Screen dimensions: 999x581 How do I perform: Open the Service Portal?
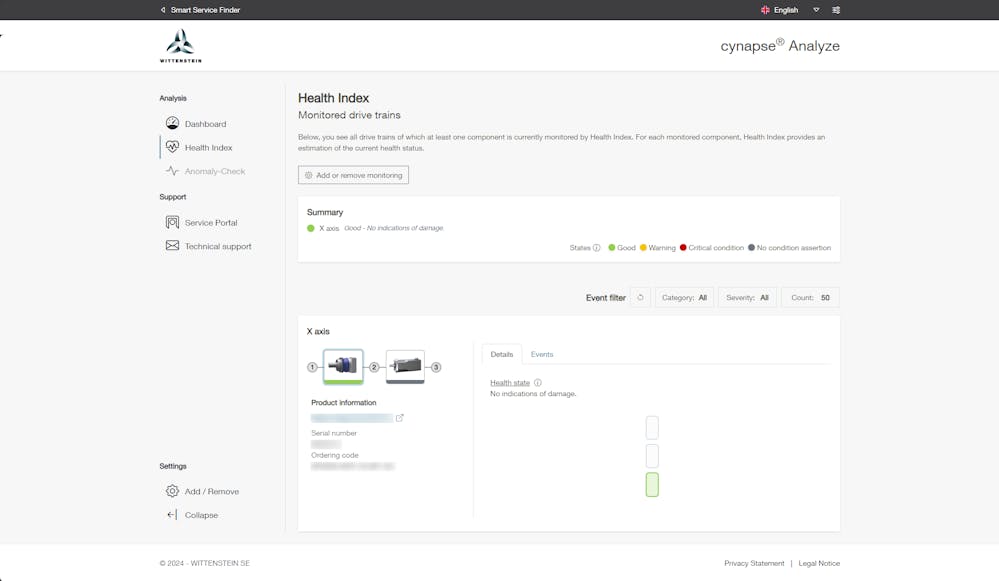[x=211, y=222]
